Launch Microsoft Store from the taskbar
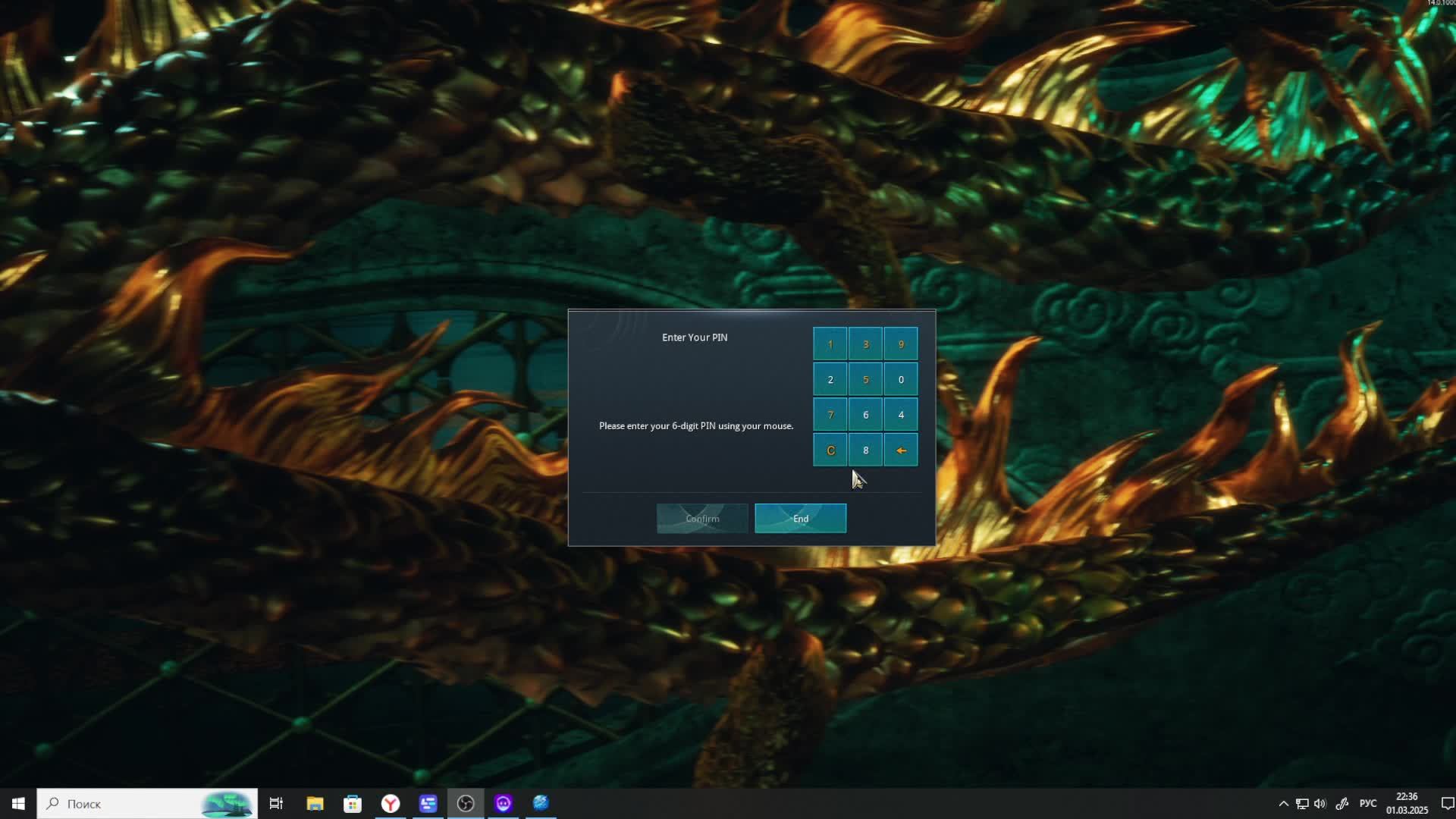The image size is (1456, 819). [x=353, y=803]
